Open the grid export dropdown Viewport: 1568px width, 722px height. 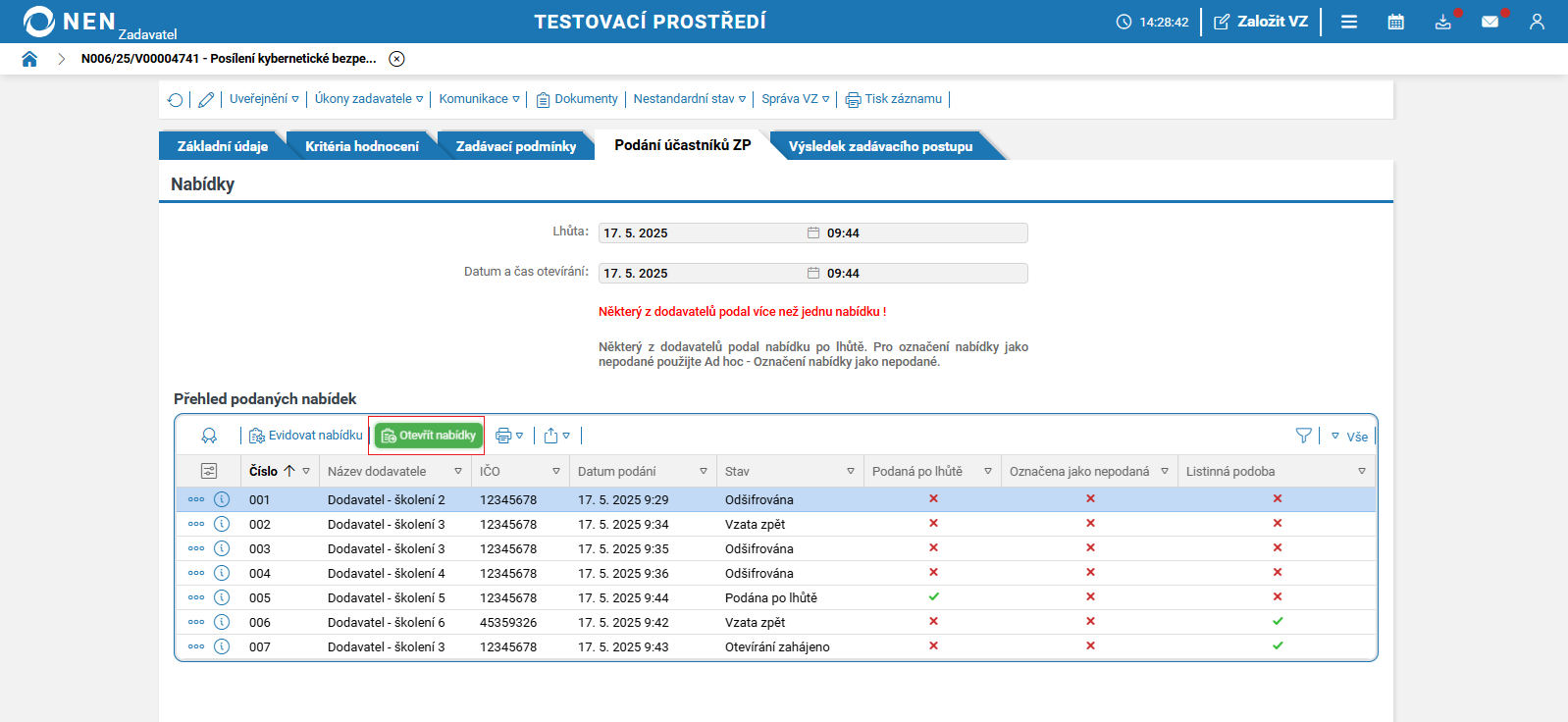(556, 436)
